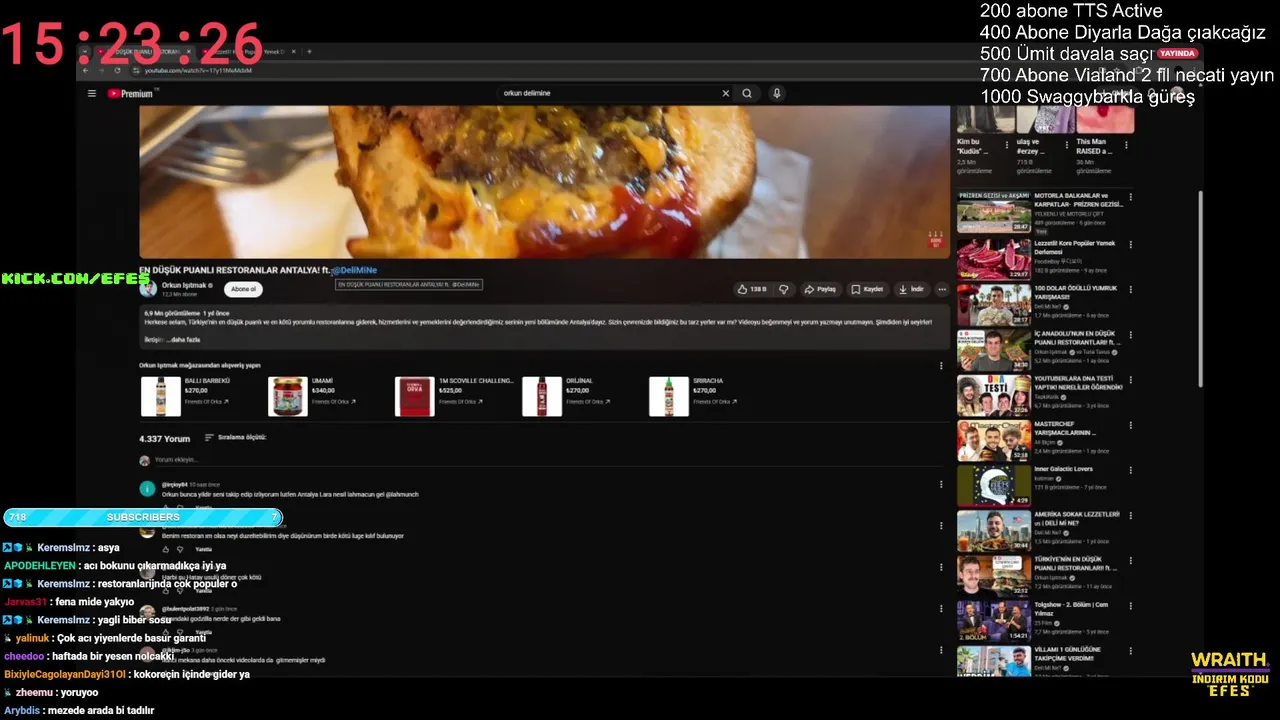Play 'Tolgshow - 2. Bölüm | Cem Yılmaz'

pos(993,622)
